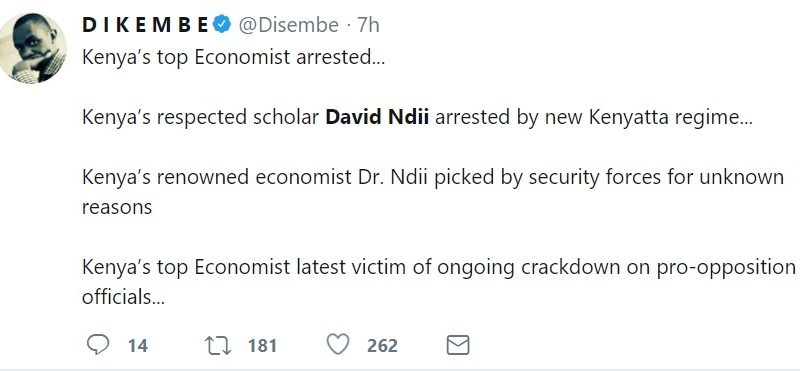Screen dimensions: 800x371
Task: View the 14 replies count
Action: click(137, 346)
